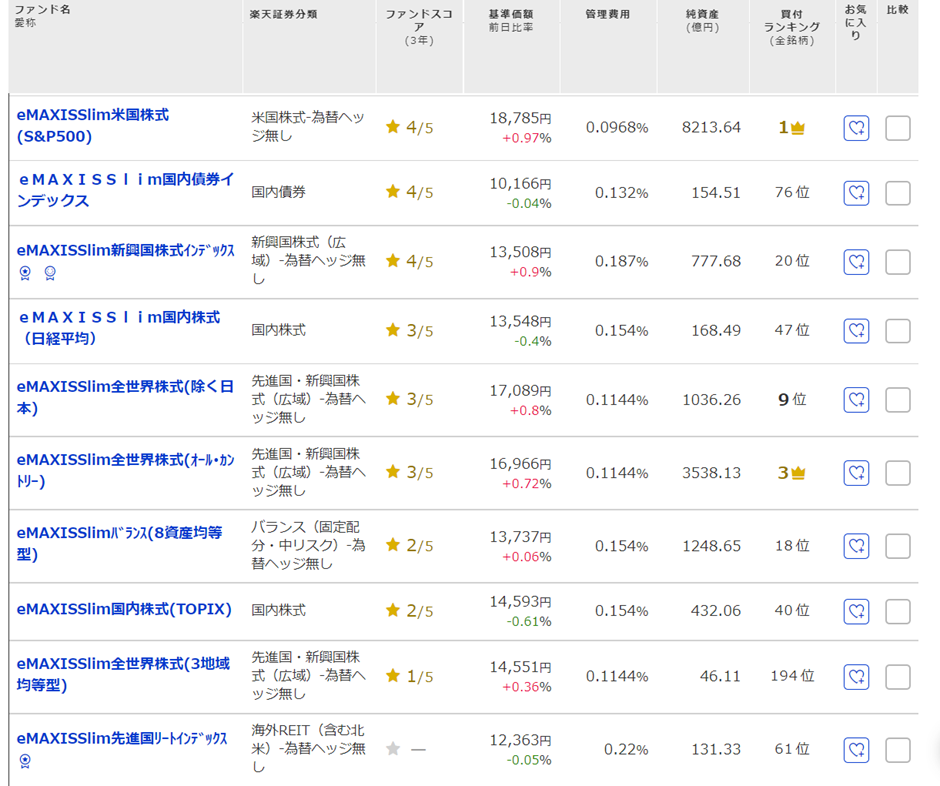This screenshot has height=786, width=940.
Task: Check compare box for 全世界株式(除く日本)
Action: tap(897, 400)
